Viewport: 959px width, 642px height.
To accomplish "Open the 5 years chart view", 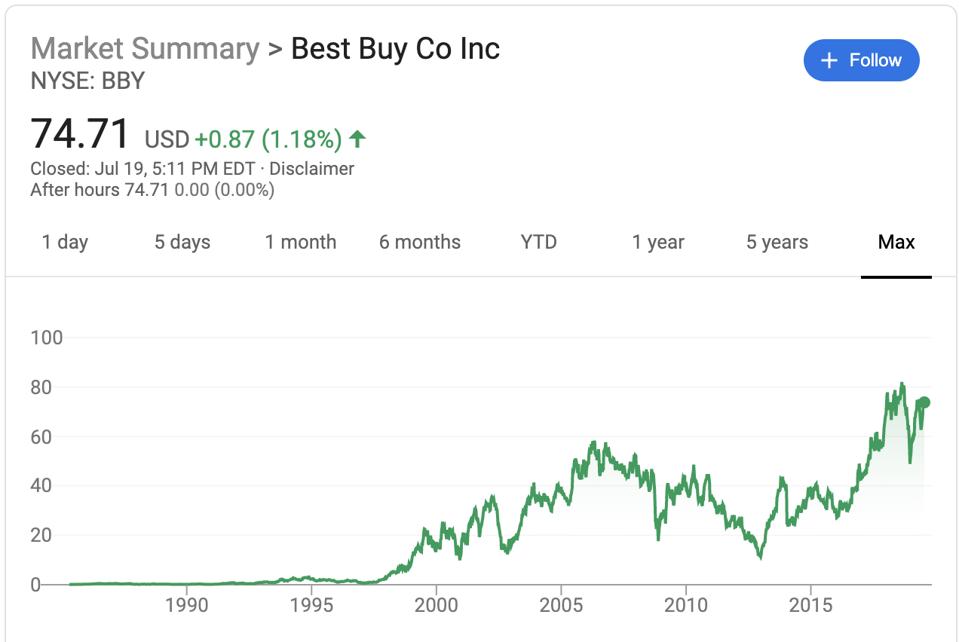I will (777, 242).
